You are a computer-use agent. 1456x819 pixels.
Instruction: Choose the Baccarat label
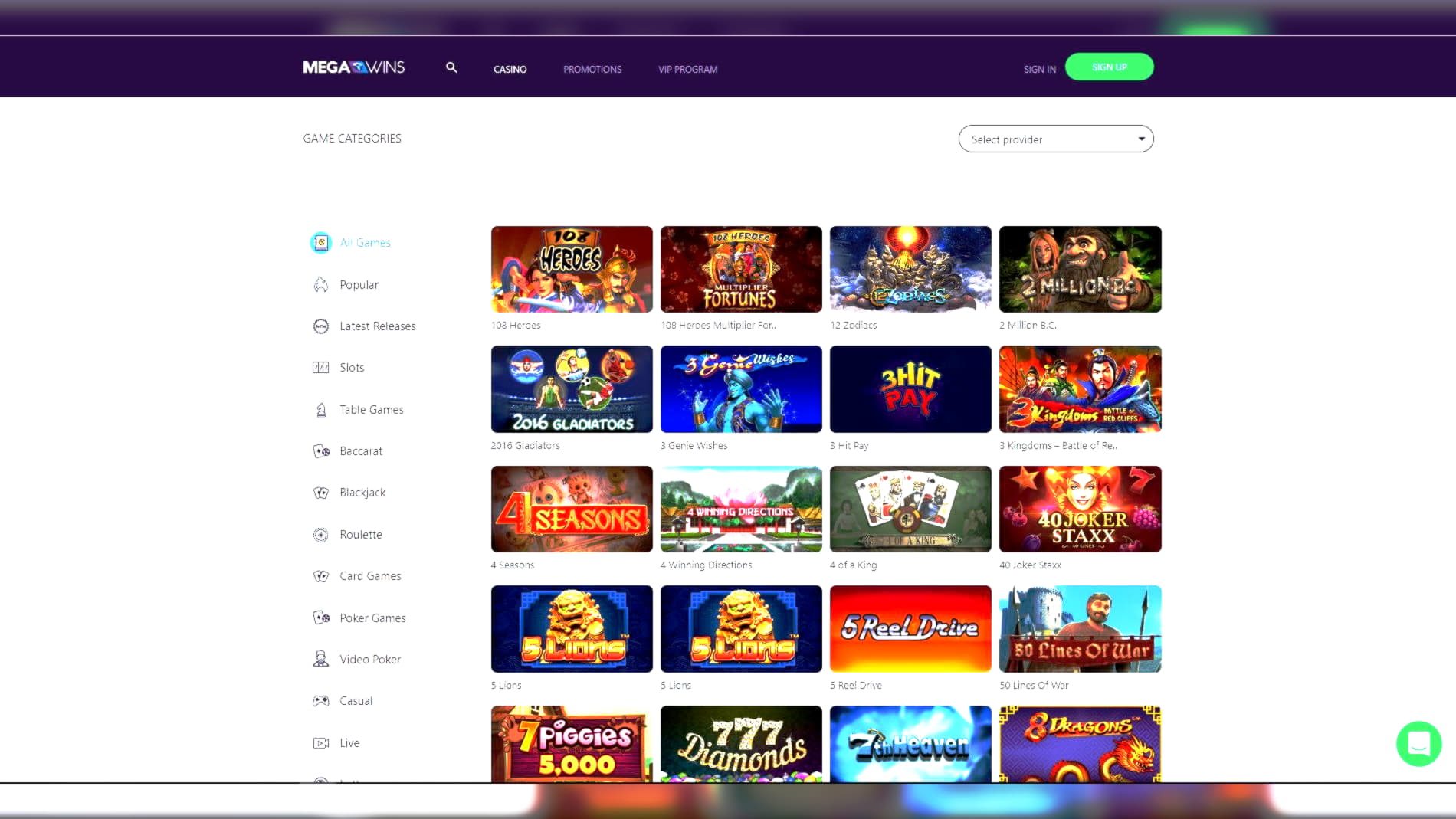point(360,451)
